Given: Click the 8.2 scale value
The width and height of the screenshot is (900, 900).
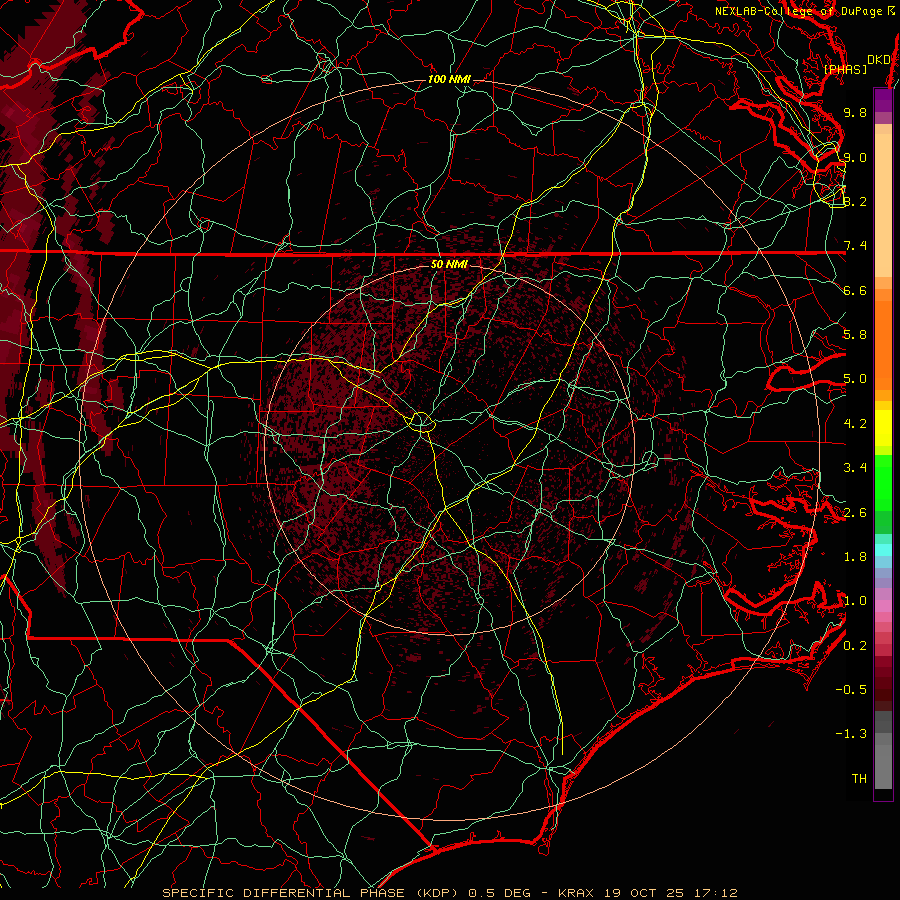Looking at the screenshot, I should click(855, 201).
